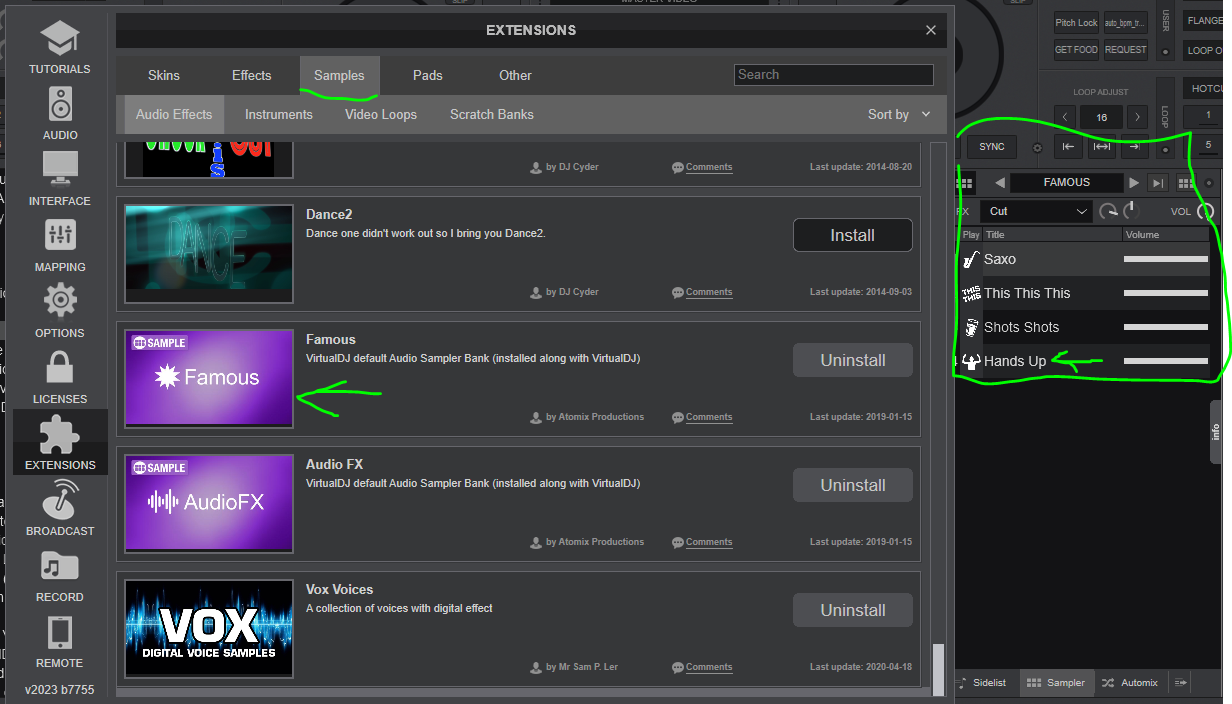1232x704 pixels.
Task: Trigger the This This This sample icon
Action: click(x=970, y=294)
